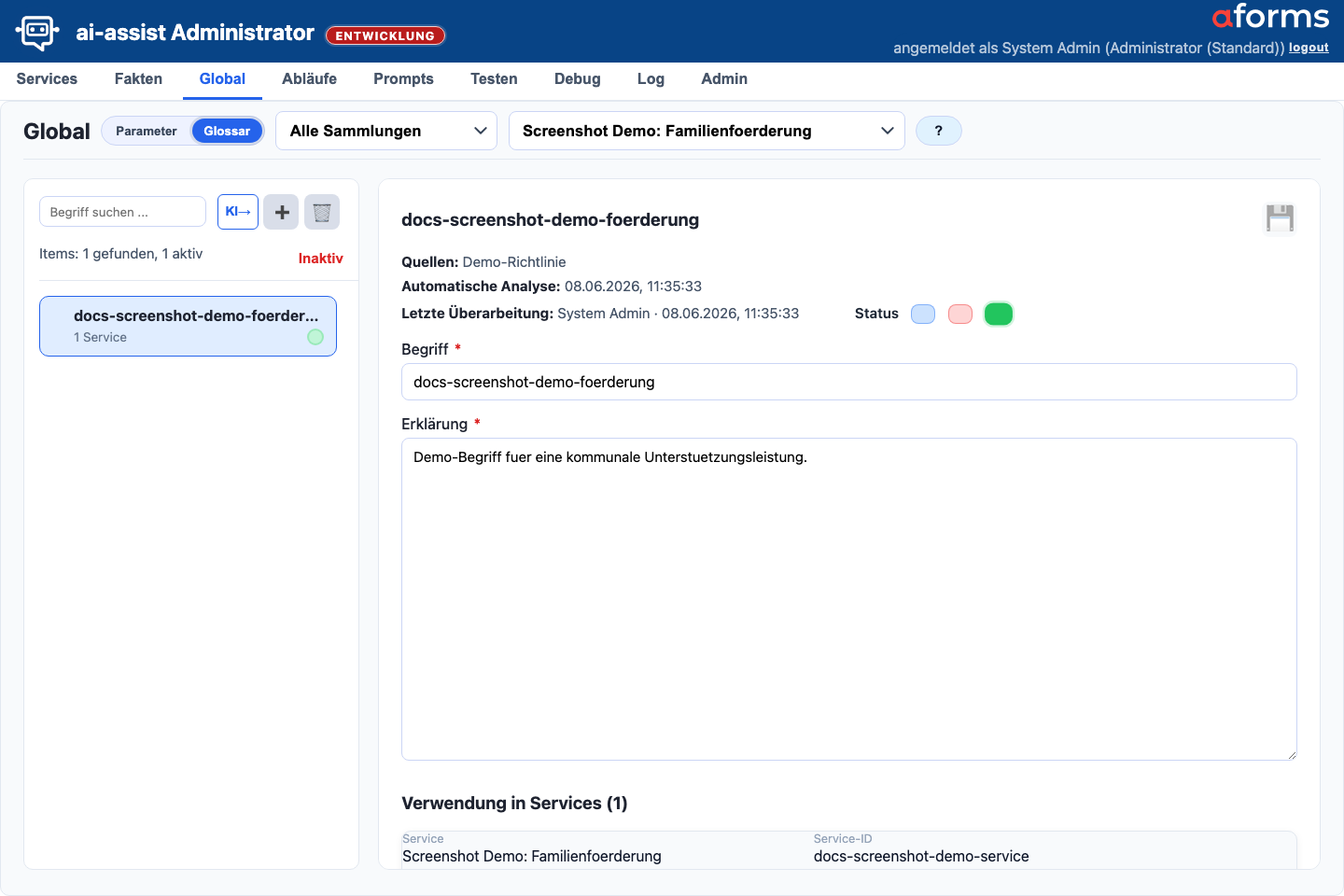Open the Abläufe tab

[x=309, y=79]
